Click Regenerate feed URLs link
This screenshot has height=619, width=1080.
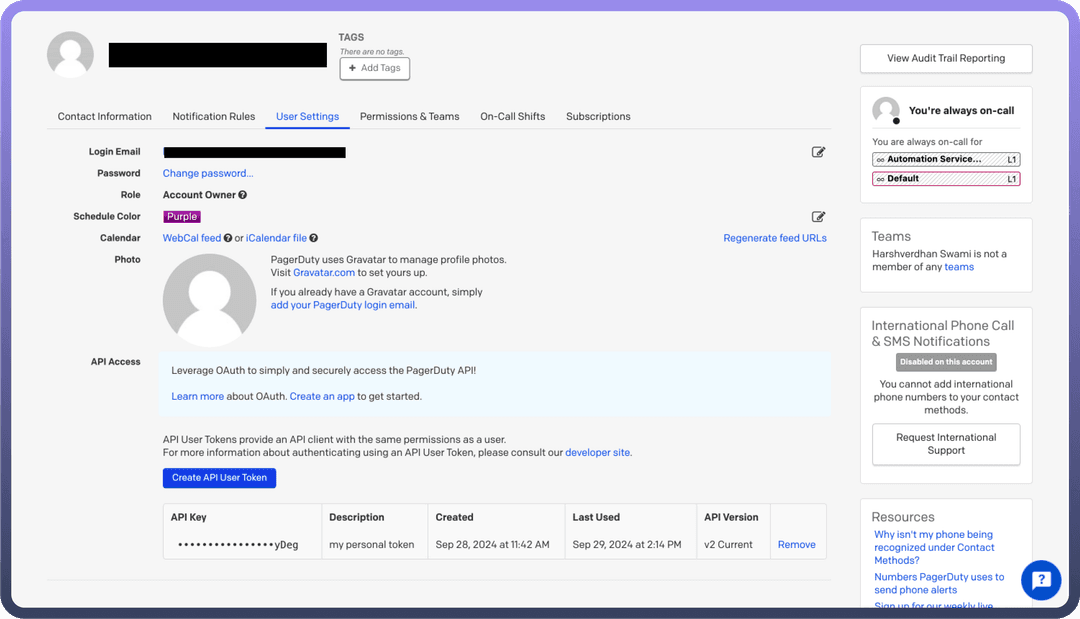click(775, 238)
